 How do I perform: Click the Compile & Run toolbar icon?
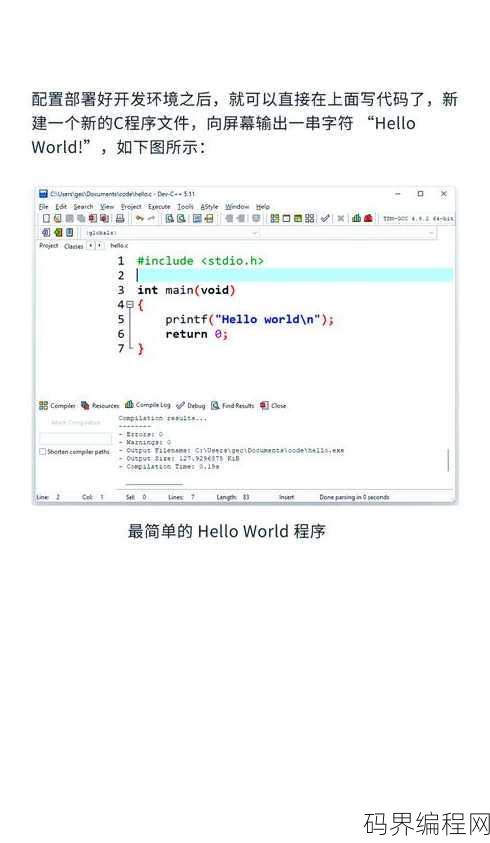[x=297, y=218]
